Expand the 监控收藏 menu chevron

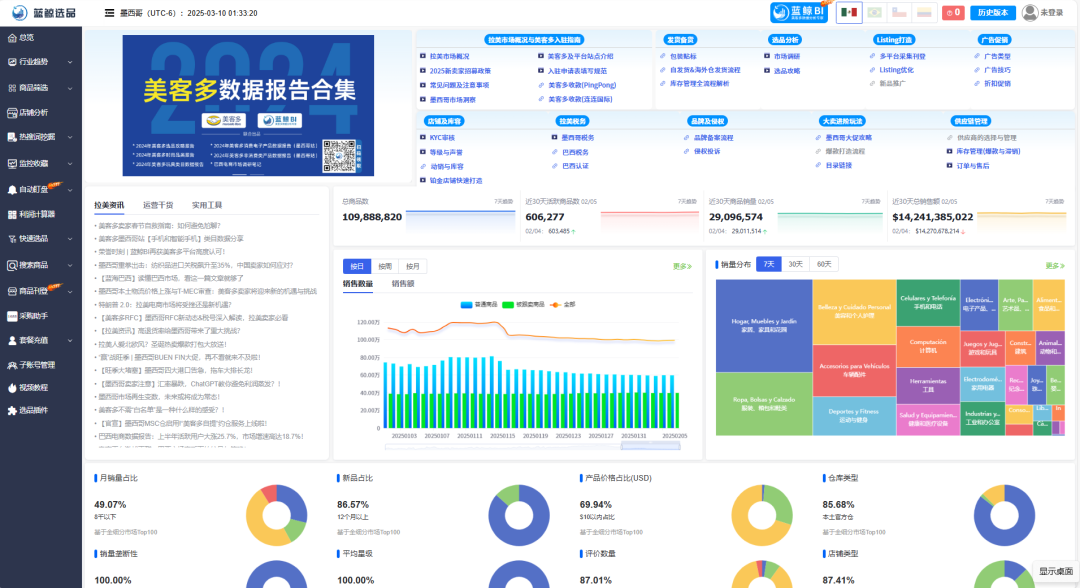(x=70, y=164)
